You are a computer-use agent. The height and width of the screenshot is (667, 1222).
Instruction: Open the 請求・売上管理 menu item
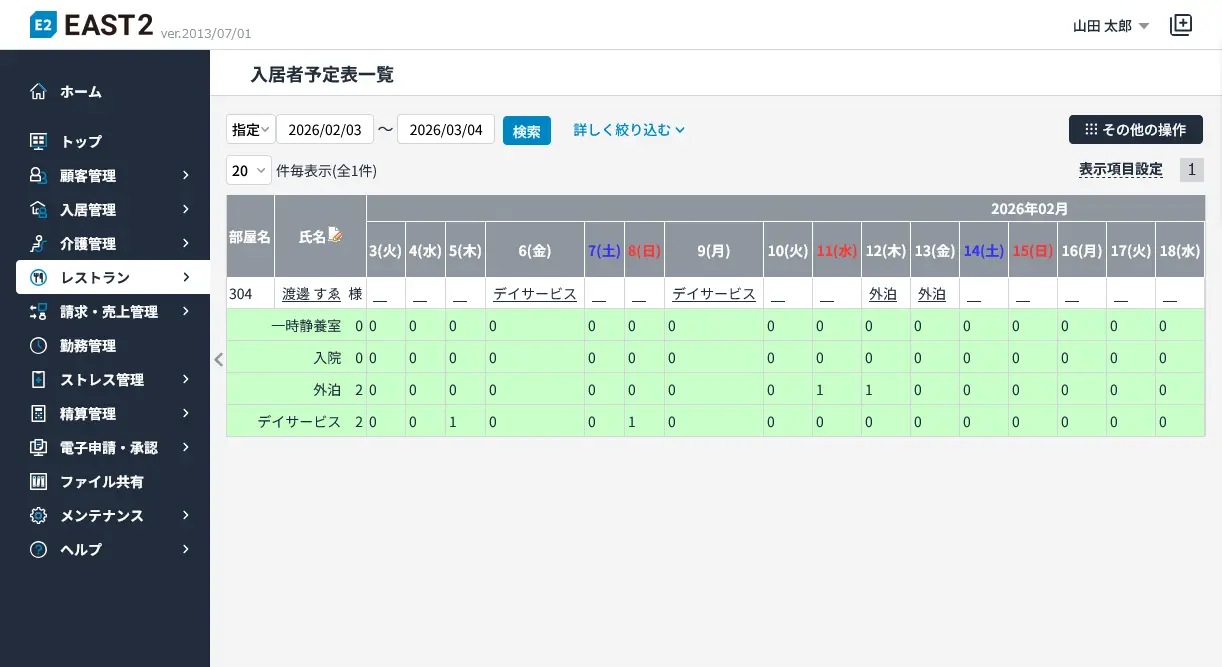point(112,312)
